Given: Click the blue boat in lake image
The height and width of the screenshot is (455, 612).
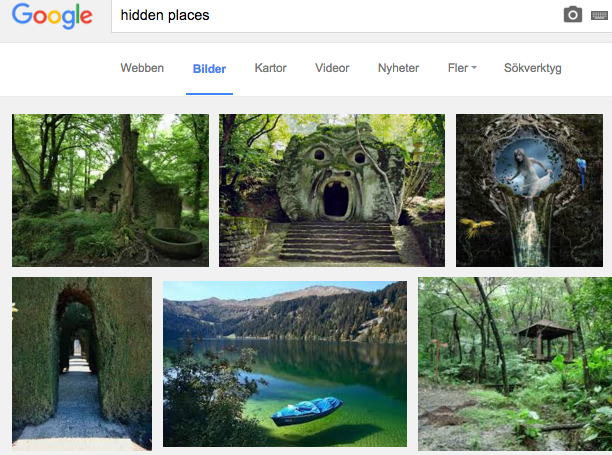Looking at the screenshot, I should click(306, 411).
